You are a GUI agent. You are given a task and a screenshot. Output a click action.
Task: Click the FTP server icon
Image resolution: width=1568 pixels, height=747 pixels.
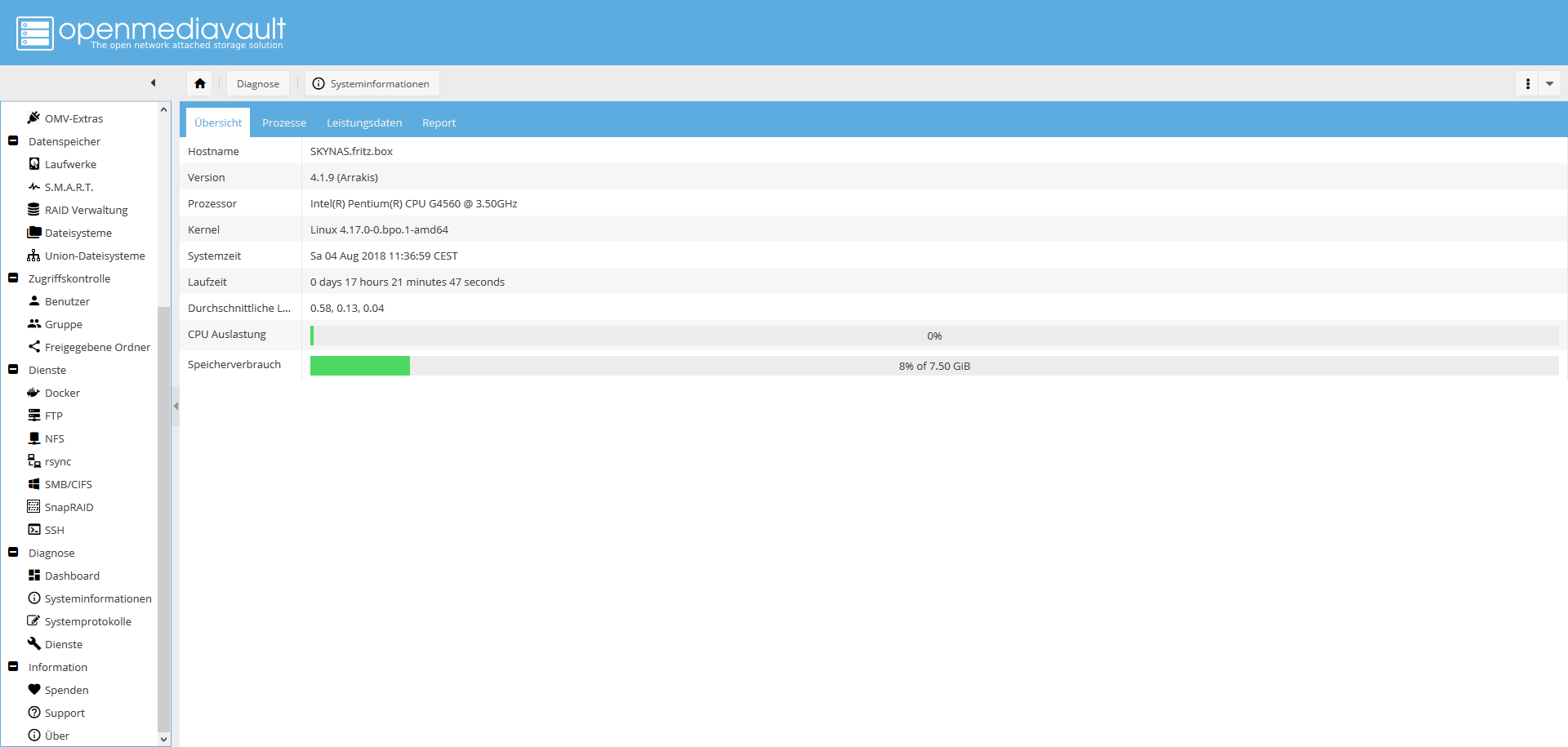coord(33,415)
